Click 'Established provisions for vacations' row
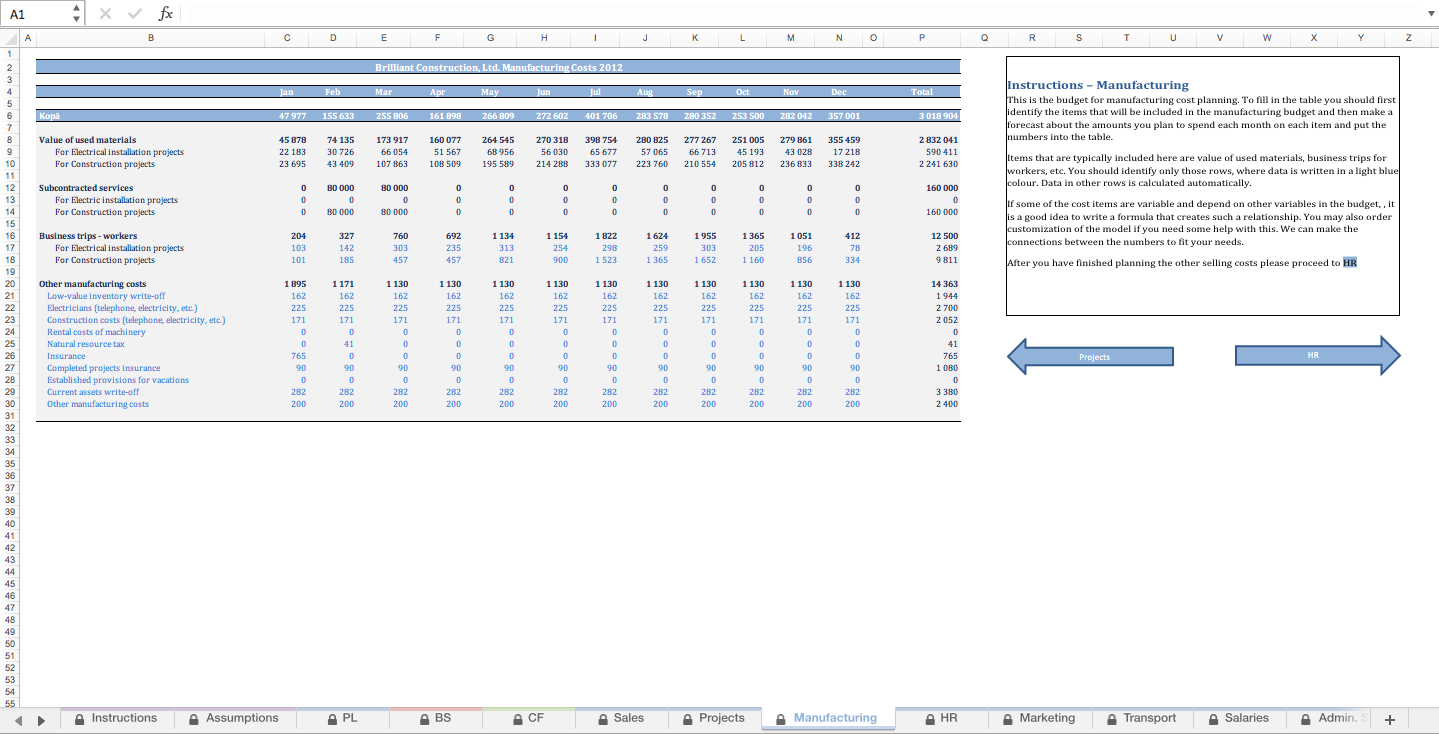The width and height of the screenshot is (1439, 734). [118, 380]
